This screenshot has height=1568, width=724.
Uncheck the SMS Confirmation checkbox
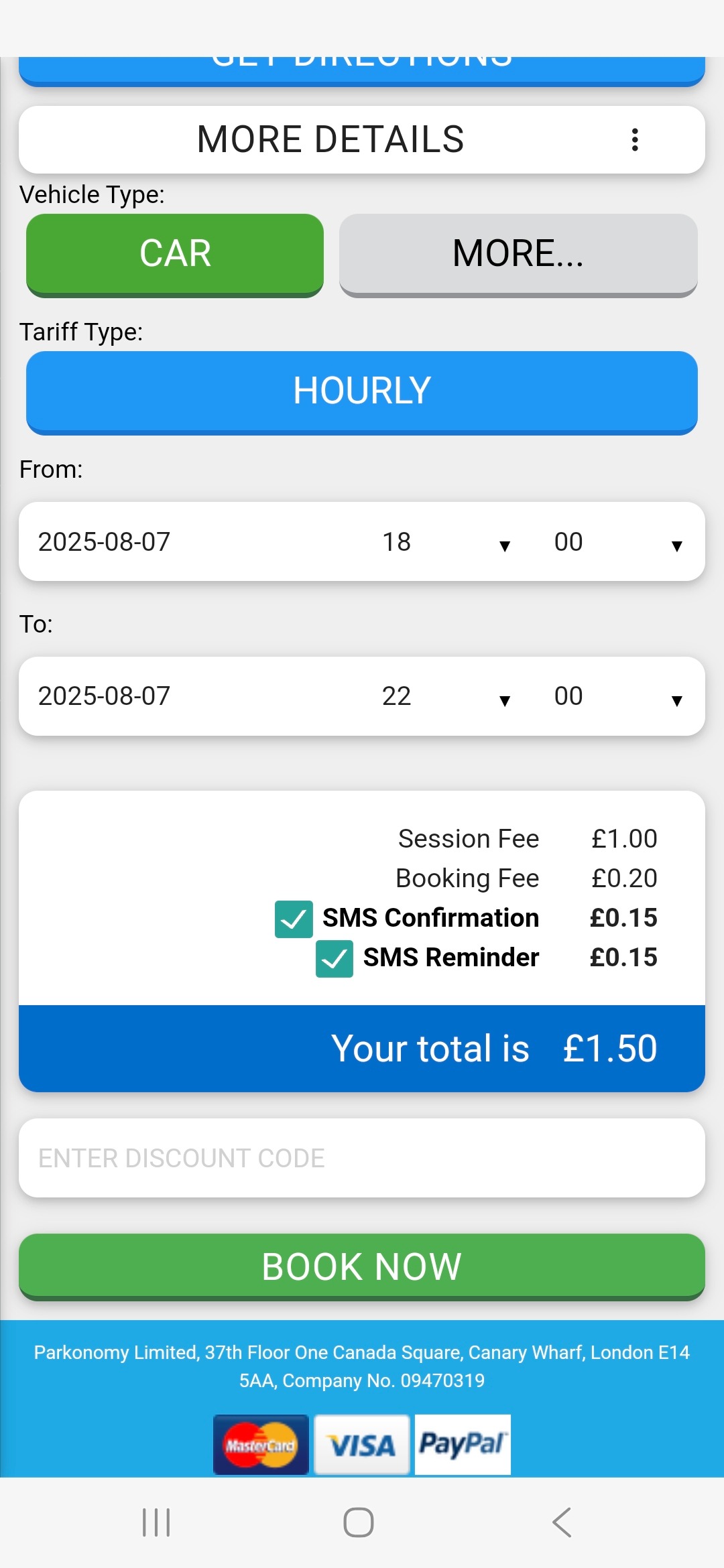(x=294, y=919)
